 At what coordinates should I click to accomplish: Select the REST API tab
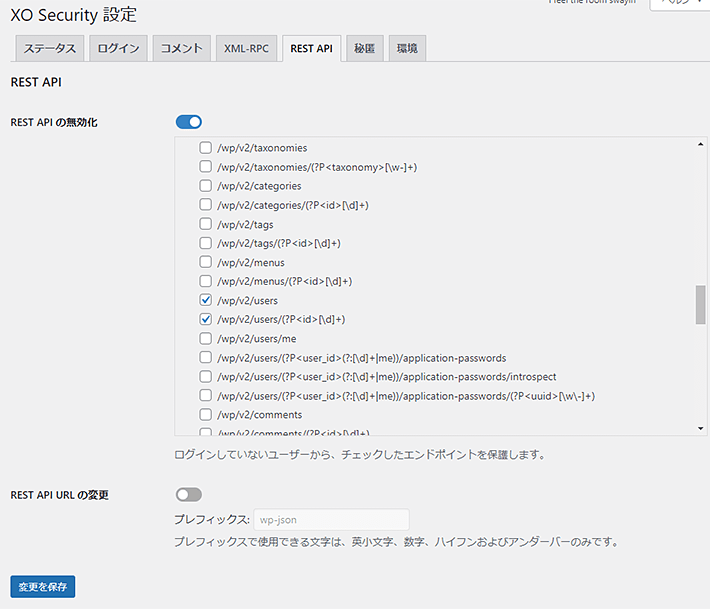(x=312, y=48)
